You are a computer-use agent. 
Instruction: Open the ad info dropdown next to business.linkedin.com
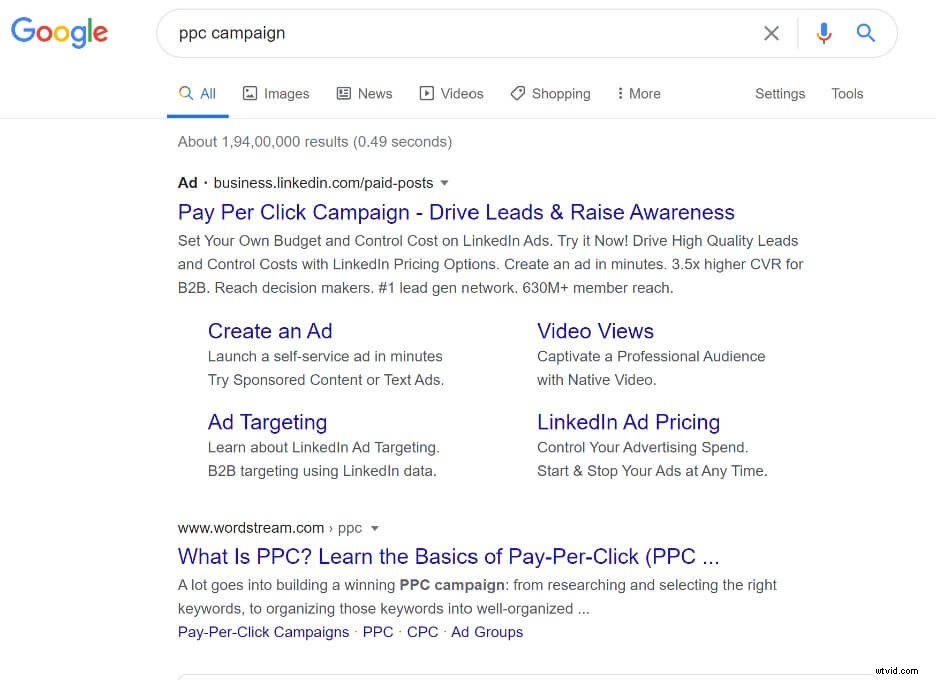click(x=444, y=183)
